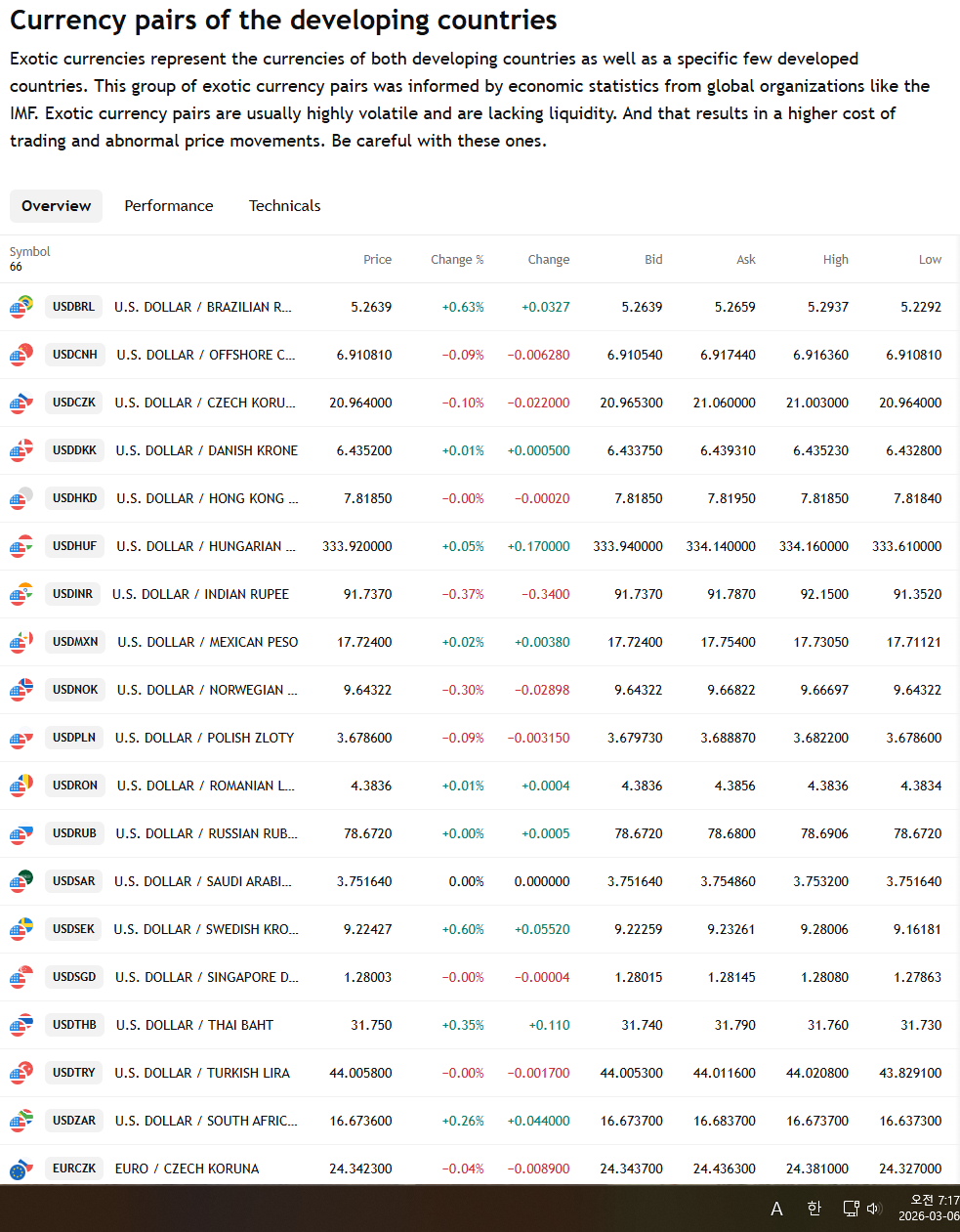This screenshot has width=960, height=1232.
Task: Sort table by Bid column header
Action: [x=653, y=260]
